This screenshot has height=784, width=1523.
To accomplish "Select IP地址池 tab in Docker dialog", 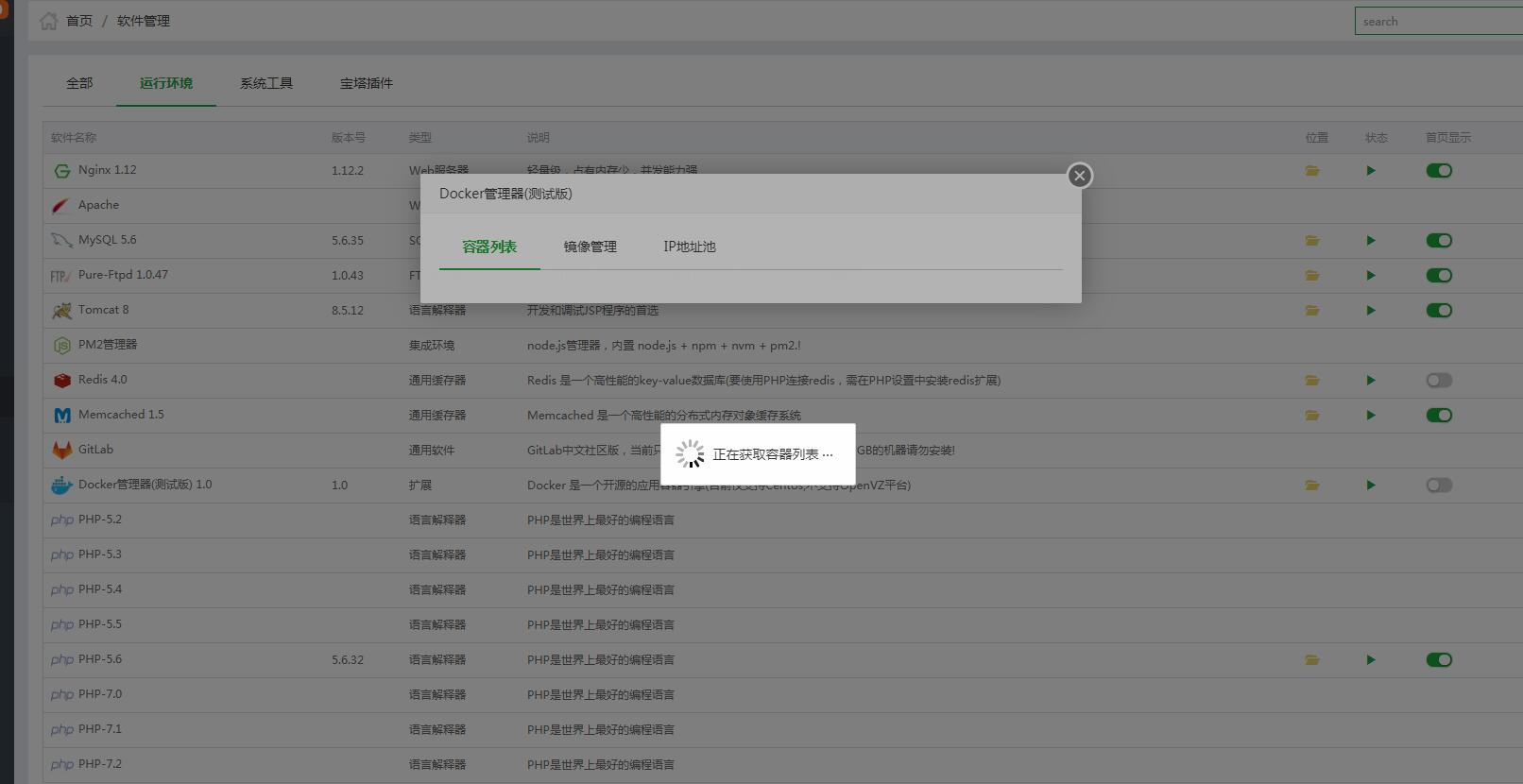I will click(690, 247).
